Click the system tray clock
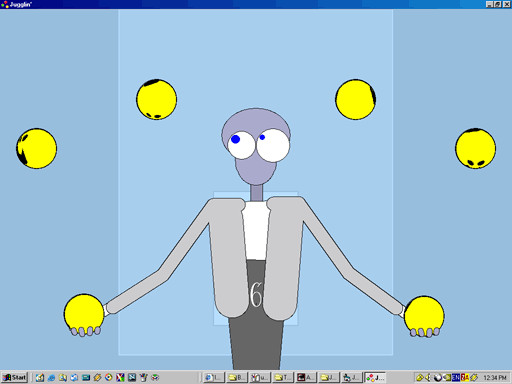Image resolution: width=512 pixels, height=384 pixels. click(495, 377)
